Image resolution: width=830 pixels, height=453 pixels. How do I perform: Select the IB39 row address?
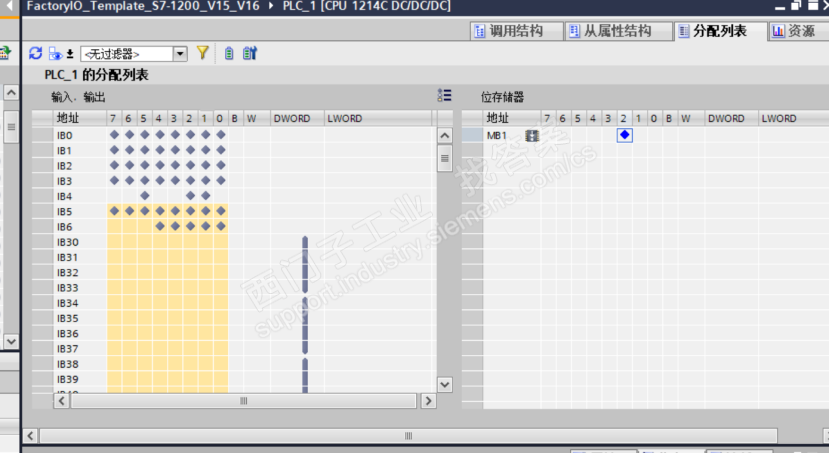tap(68, 379)
